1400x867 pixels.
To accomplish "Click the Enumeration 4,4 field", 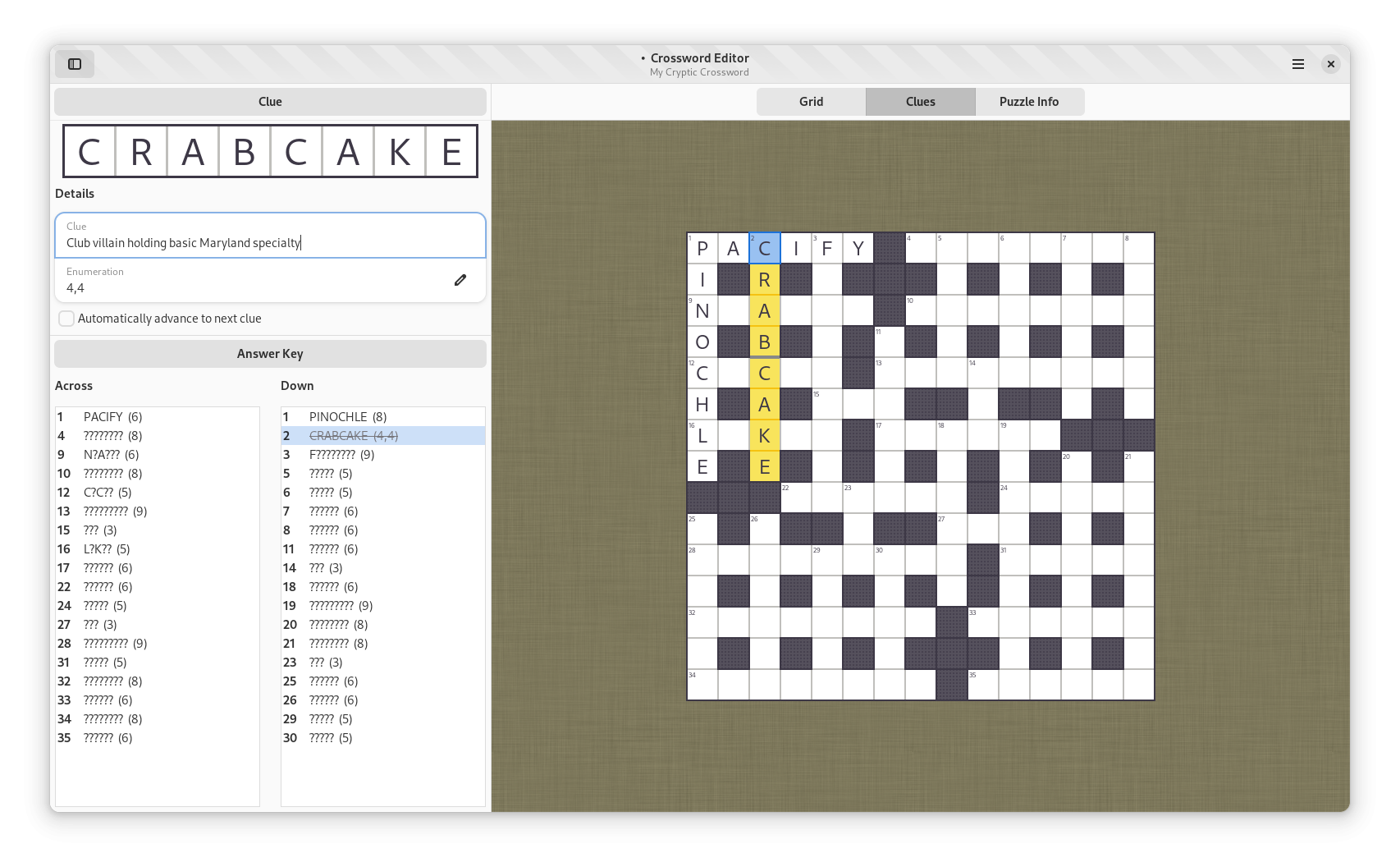I will (x=270, y=281).
